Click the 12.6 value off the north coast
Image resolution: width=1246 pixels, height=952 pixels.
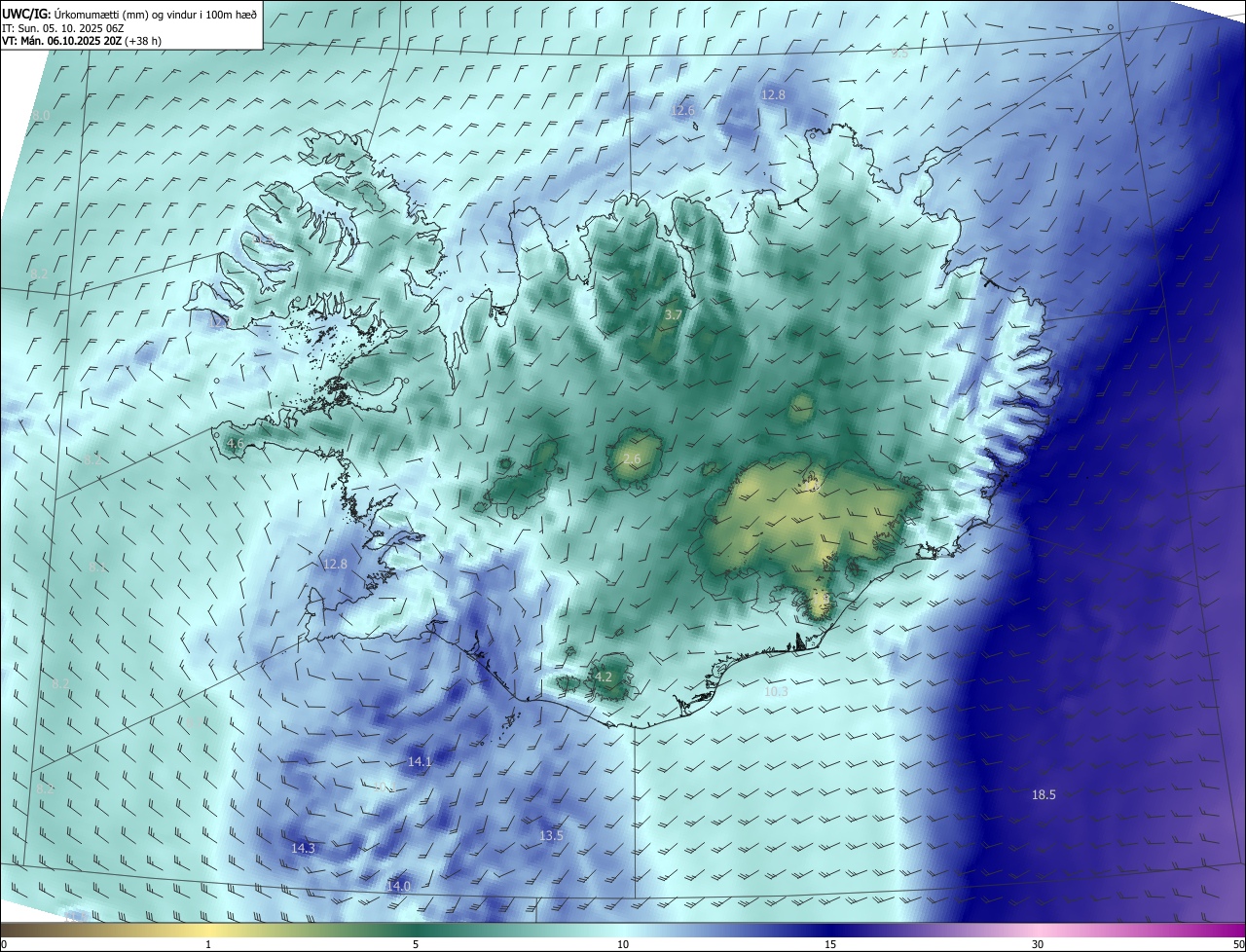pos(683,111)
